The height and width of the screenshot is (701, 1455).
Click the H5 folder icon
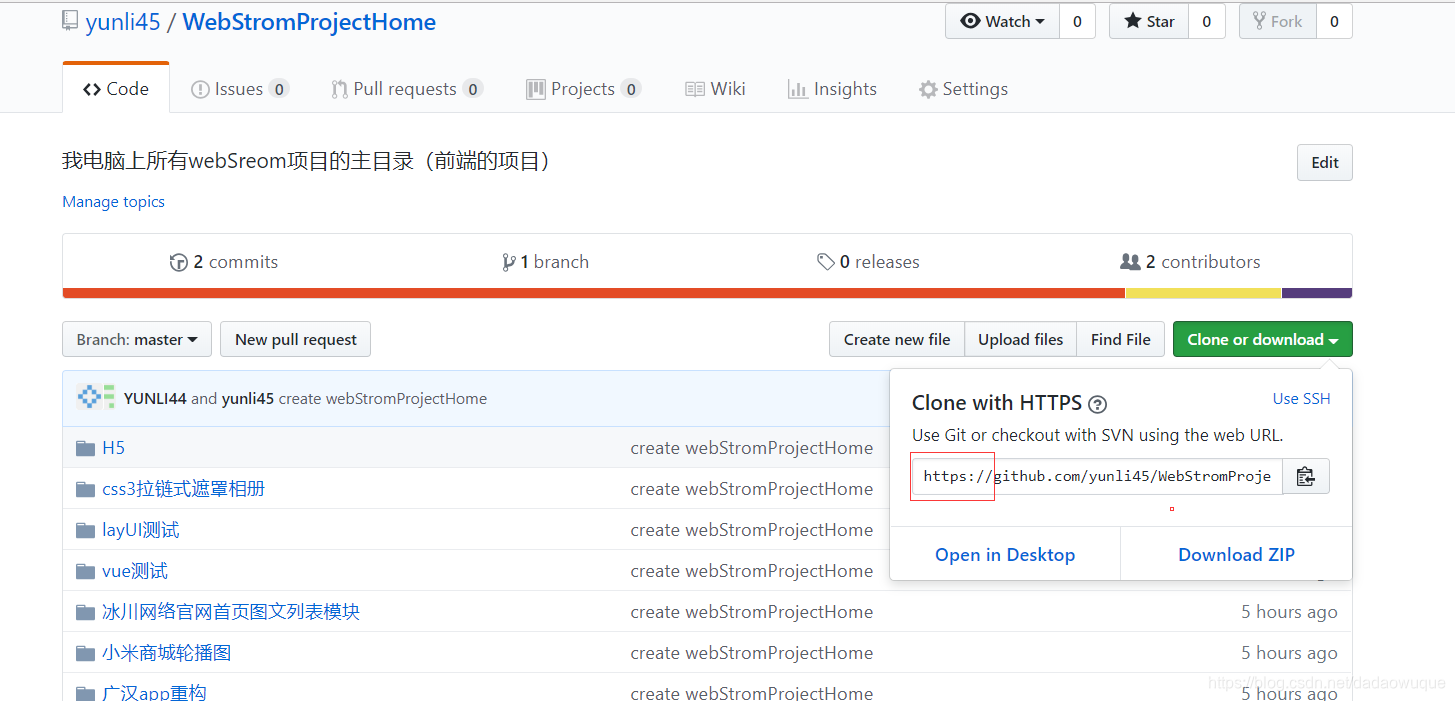(85, 448)
